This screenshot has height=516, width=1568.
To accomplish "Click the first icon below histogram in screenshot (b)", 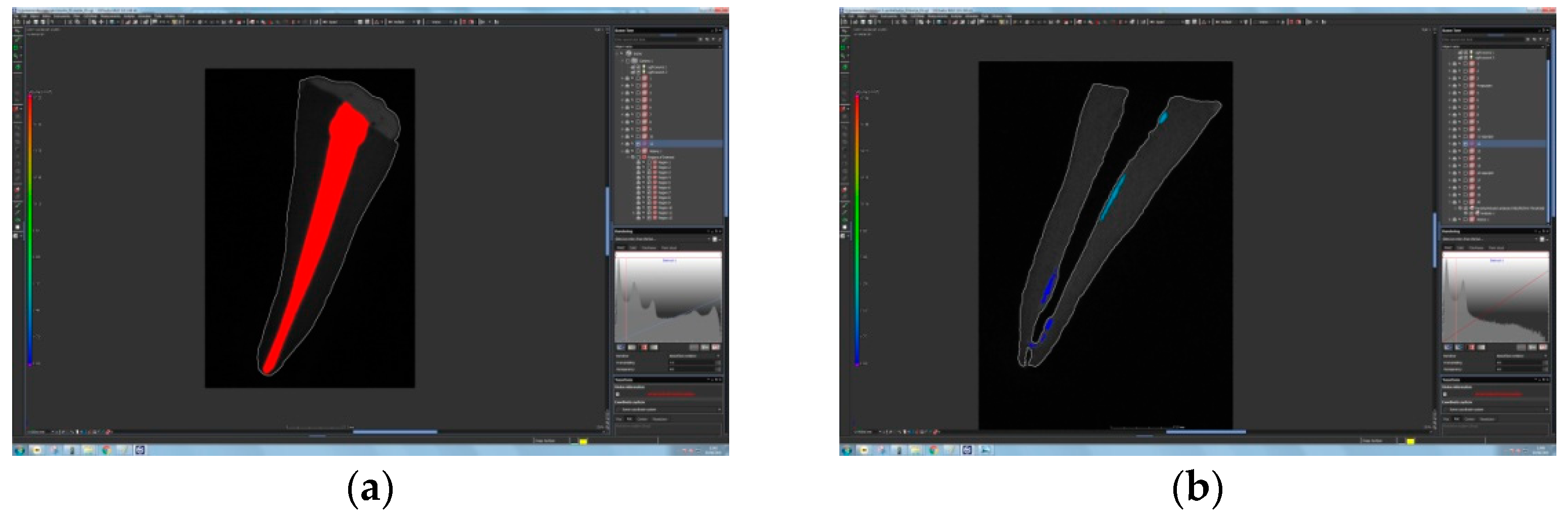I will (1448, 347).
